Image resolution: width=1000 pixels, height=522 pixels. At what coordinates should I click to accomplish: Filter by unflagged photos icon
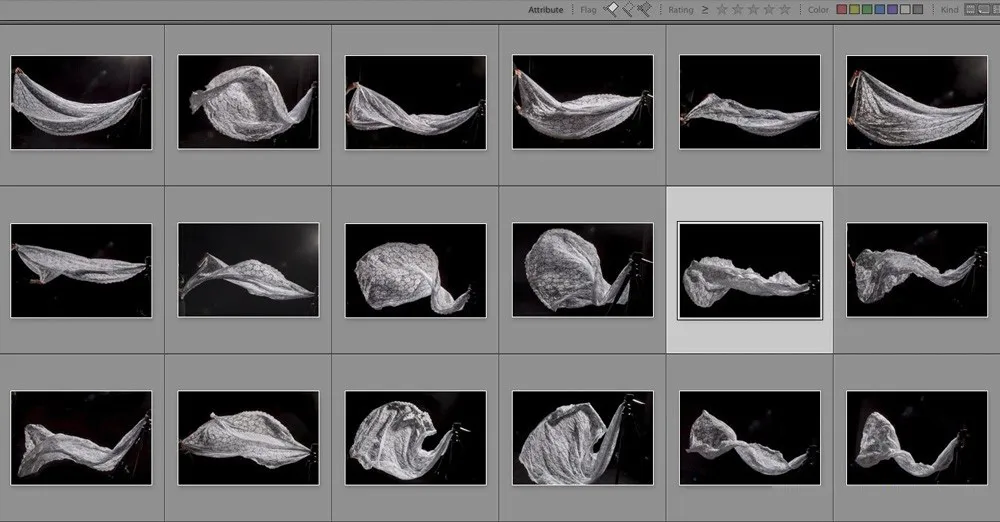pyautogui.click(x=628, y=9)
